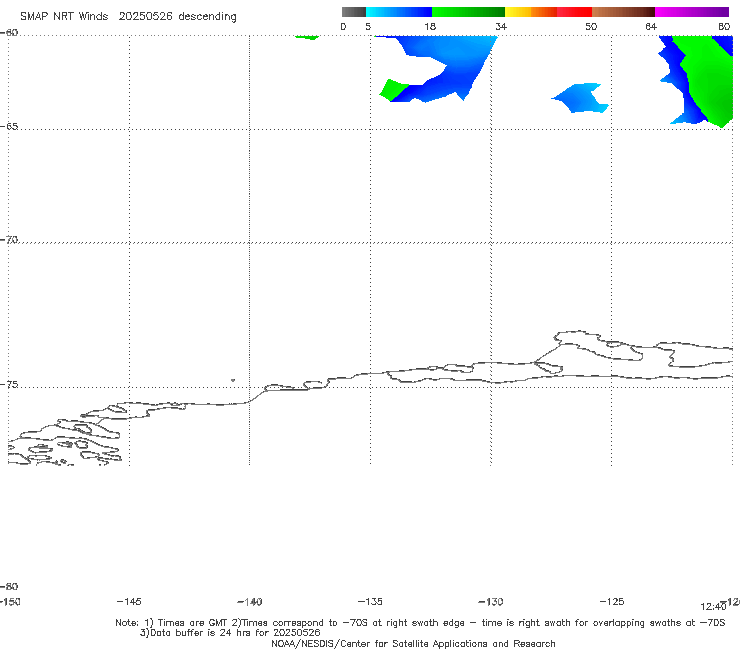Click the 'Note: 1) Times are GMT' footnote line
740x650 pixels.
coord(420,623)
